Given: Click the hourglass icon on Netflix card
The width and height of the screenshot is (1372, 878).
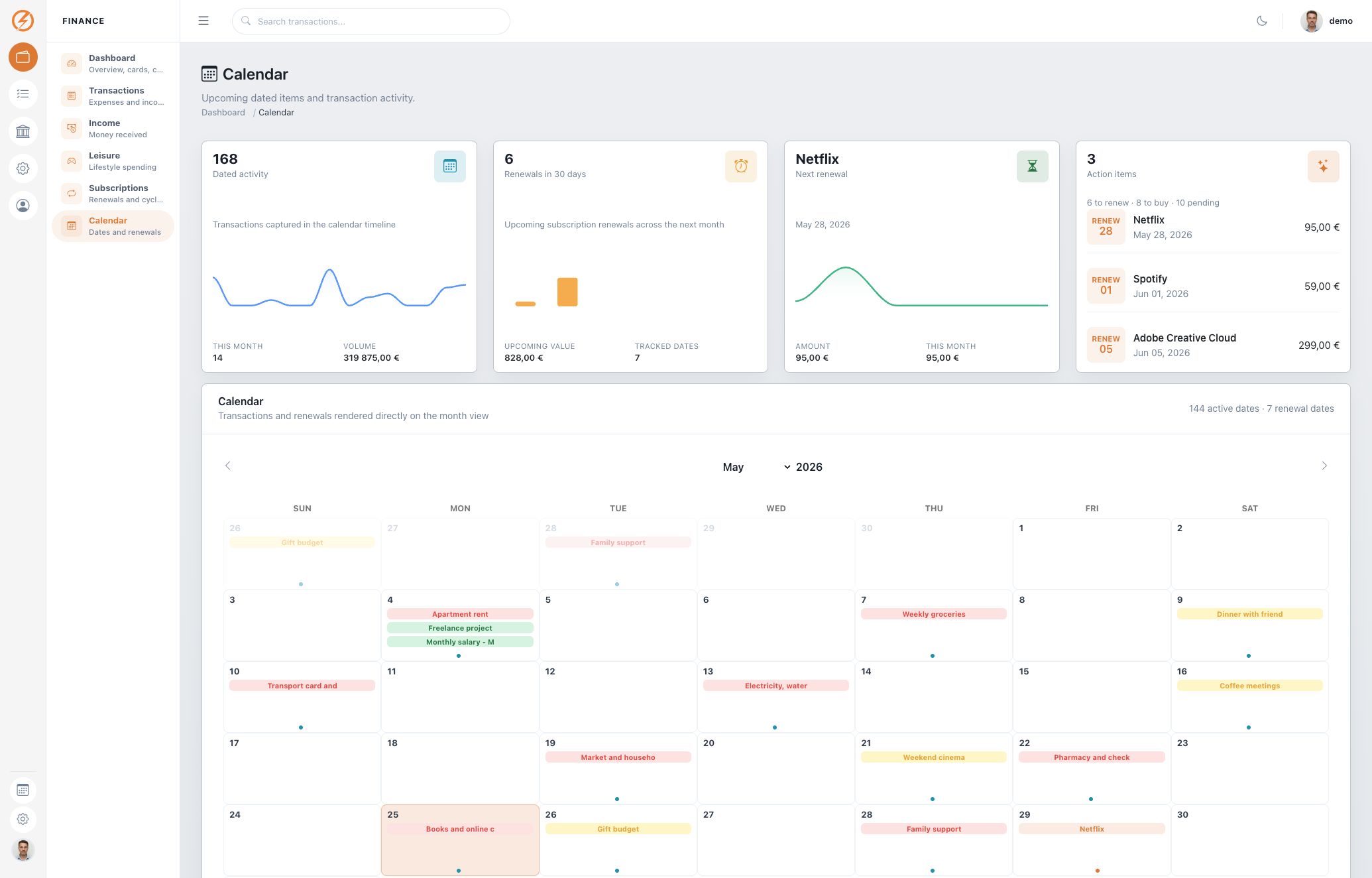Looking at the screenshot, I should [1033, 166].
